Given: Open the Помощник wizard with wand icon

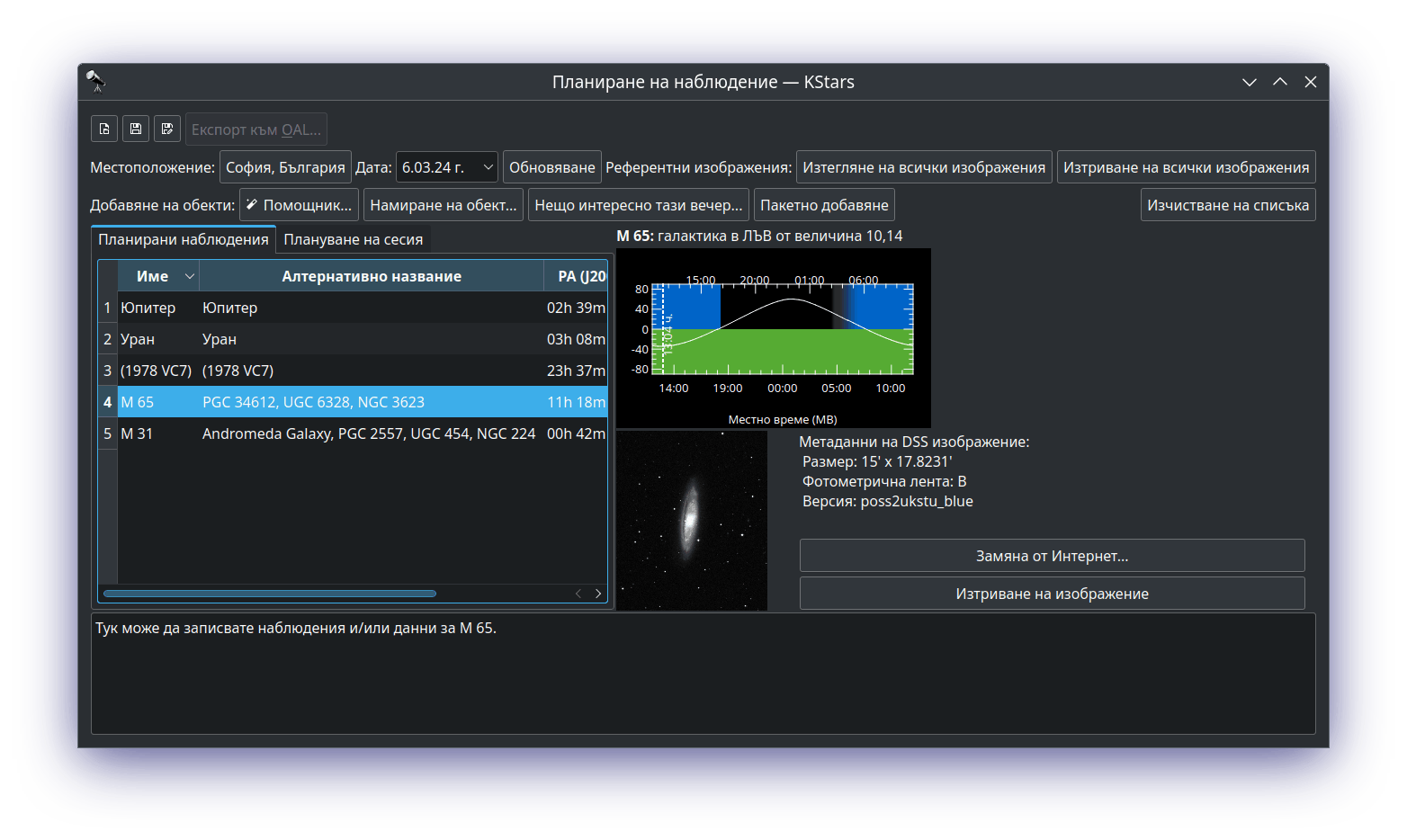Looking at the screenshot, I should click(299, 205).
